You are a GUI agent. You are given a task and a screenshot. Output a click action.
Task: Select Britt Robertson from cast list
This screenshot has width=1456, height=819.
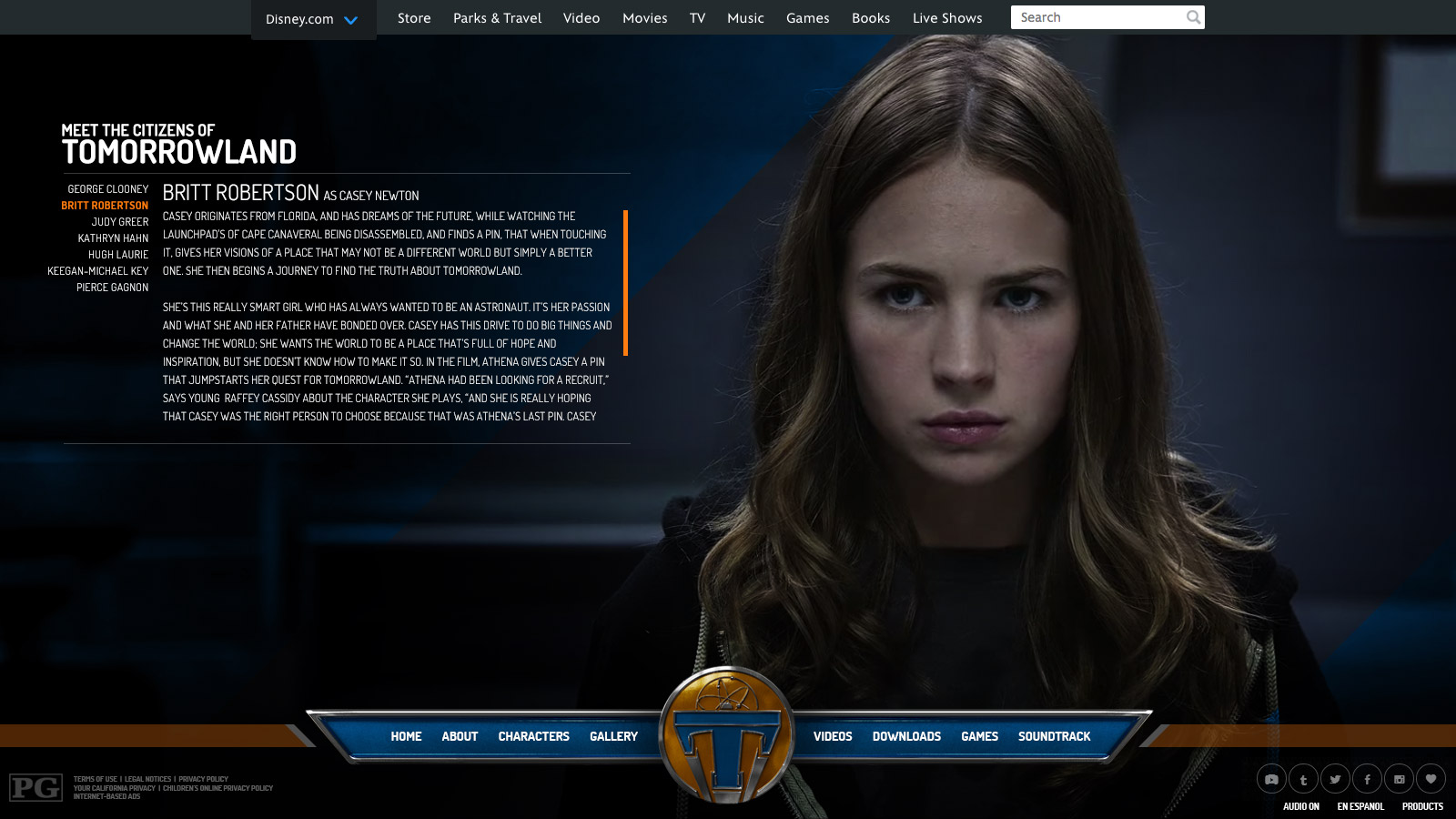click(x=105, y=206)
